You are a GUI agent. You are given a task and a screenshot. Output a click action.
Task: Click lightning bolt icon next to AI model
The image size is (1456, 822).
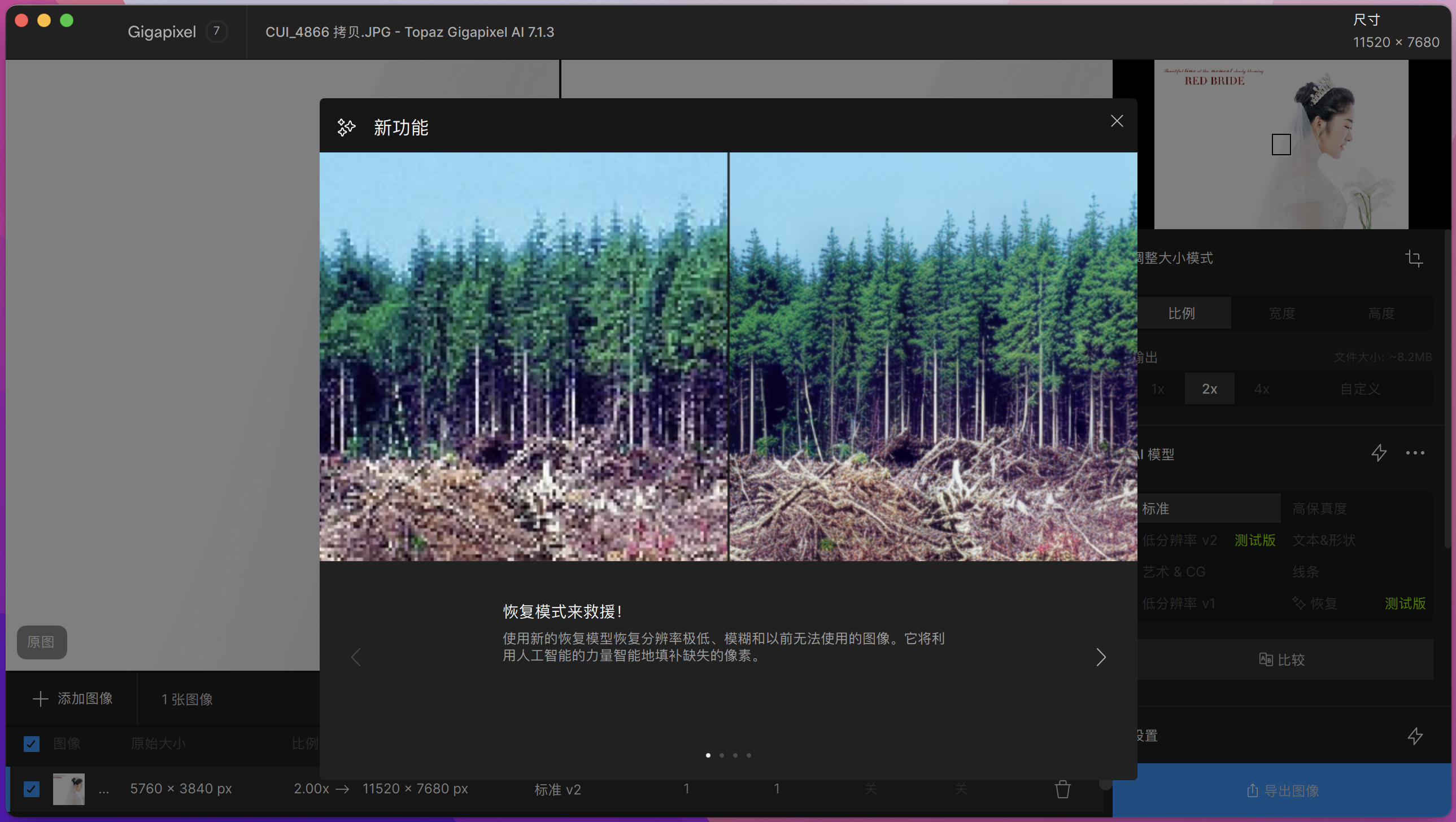1379,453
